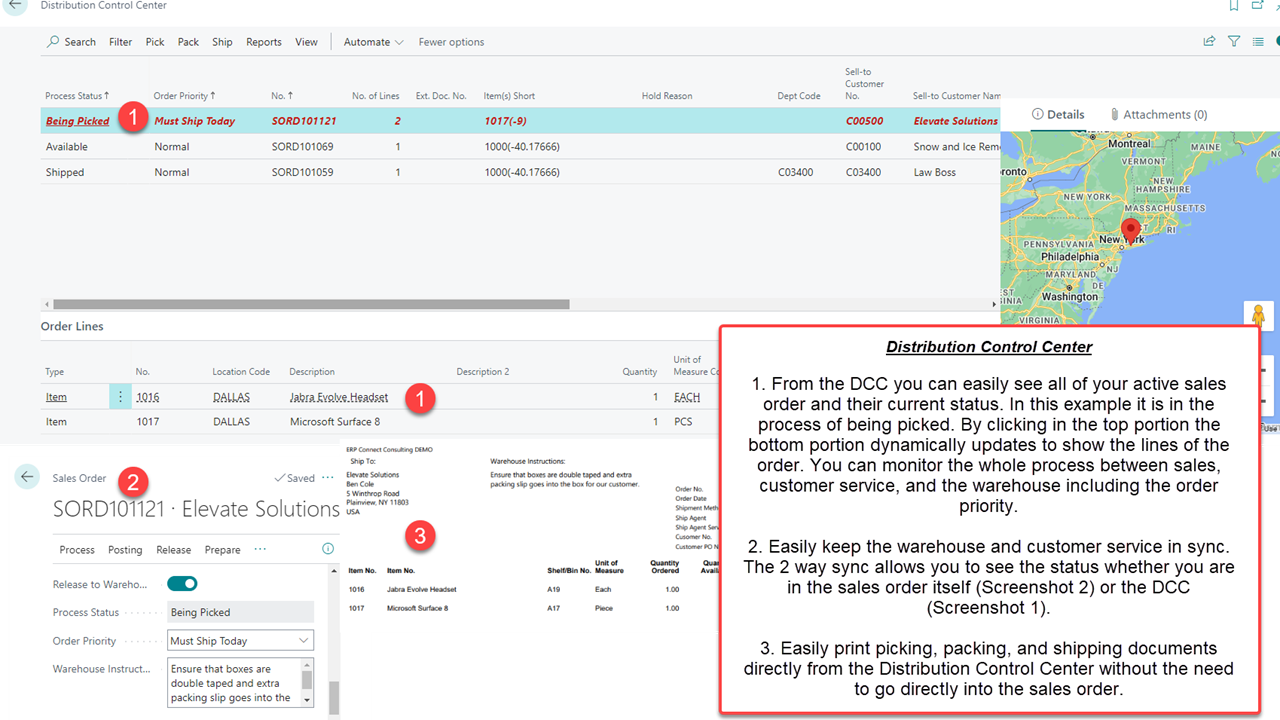The width and height of the screenshot is (1280, 720).
Task: Switch list layout view icon
Action: (x=1256, y=42)
